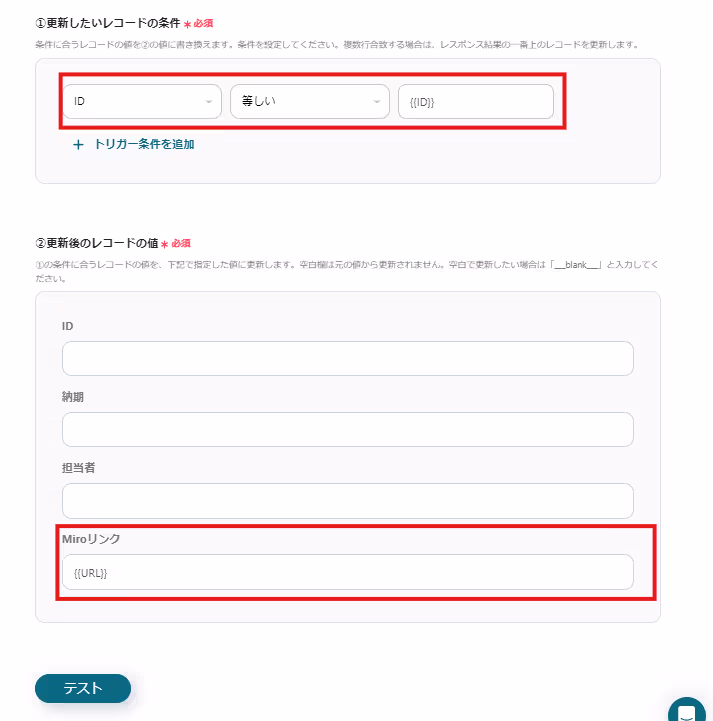Select the 等しい comparison combo box
Image resolution: width=713 pixels, height=721 pixels.
coord(310,102)
